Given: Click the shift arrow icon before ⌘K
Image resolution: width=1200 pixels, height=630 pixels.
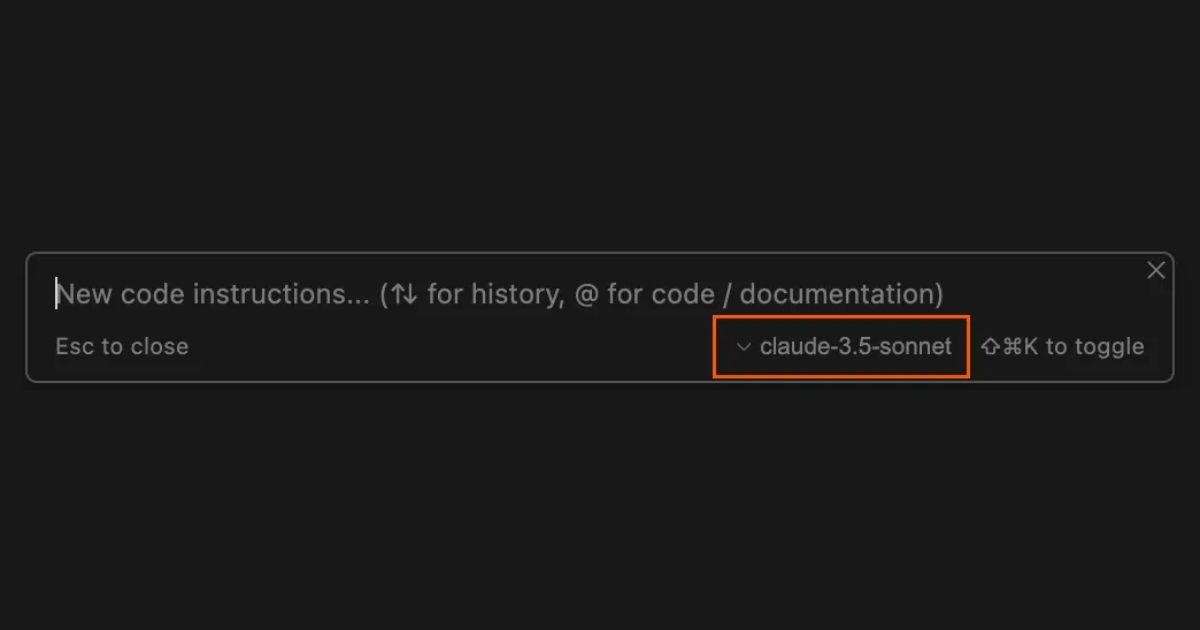Looking at the screenshot, I should coord(990,347).
